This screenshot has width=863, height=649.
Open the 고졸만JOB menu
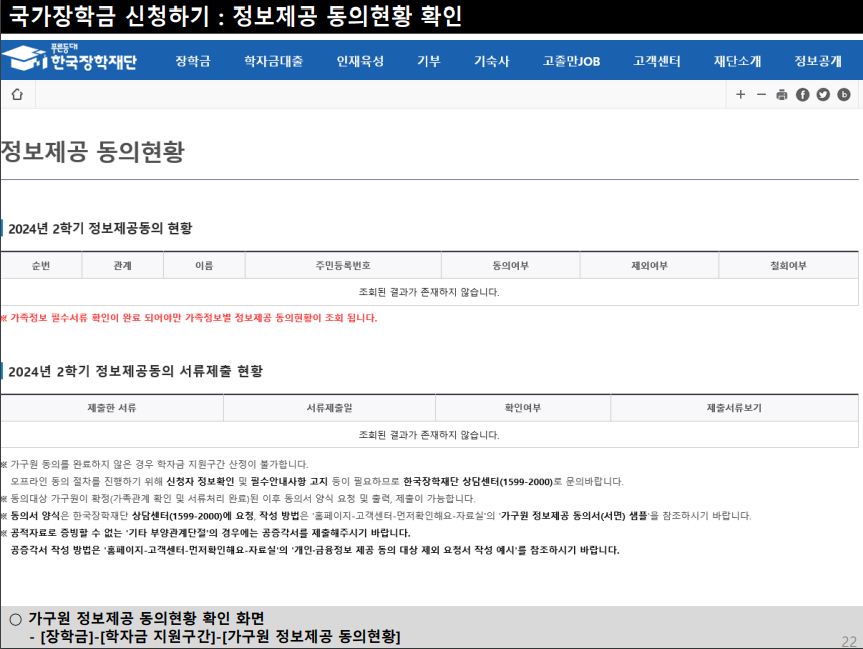[x=571, y=61]
